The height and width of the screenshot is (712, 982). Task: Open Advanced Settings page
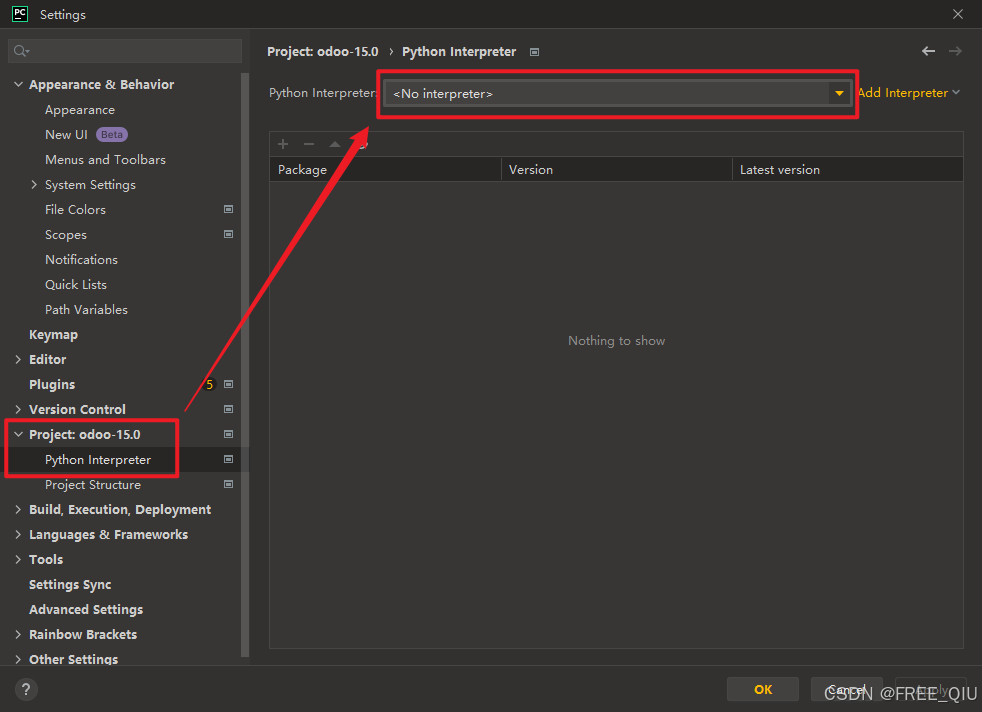(x=86, y=609)
